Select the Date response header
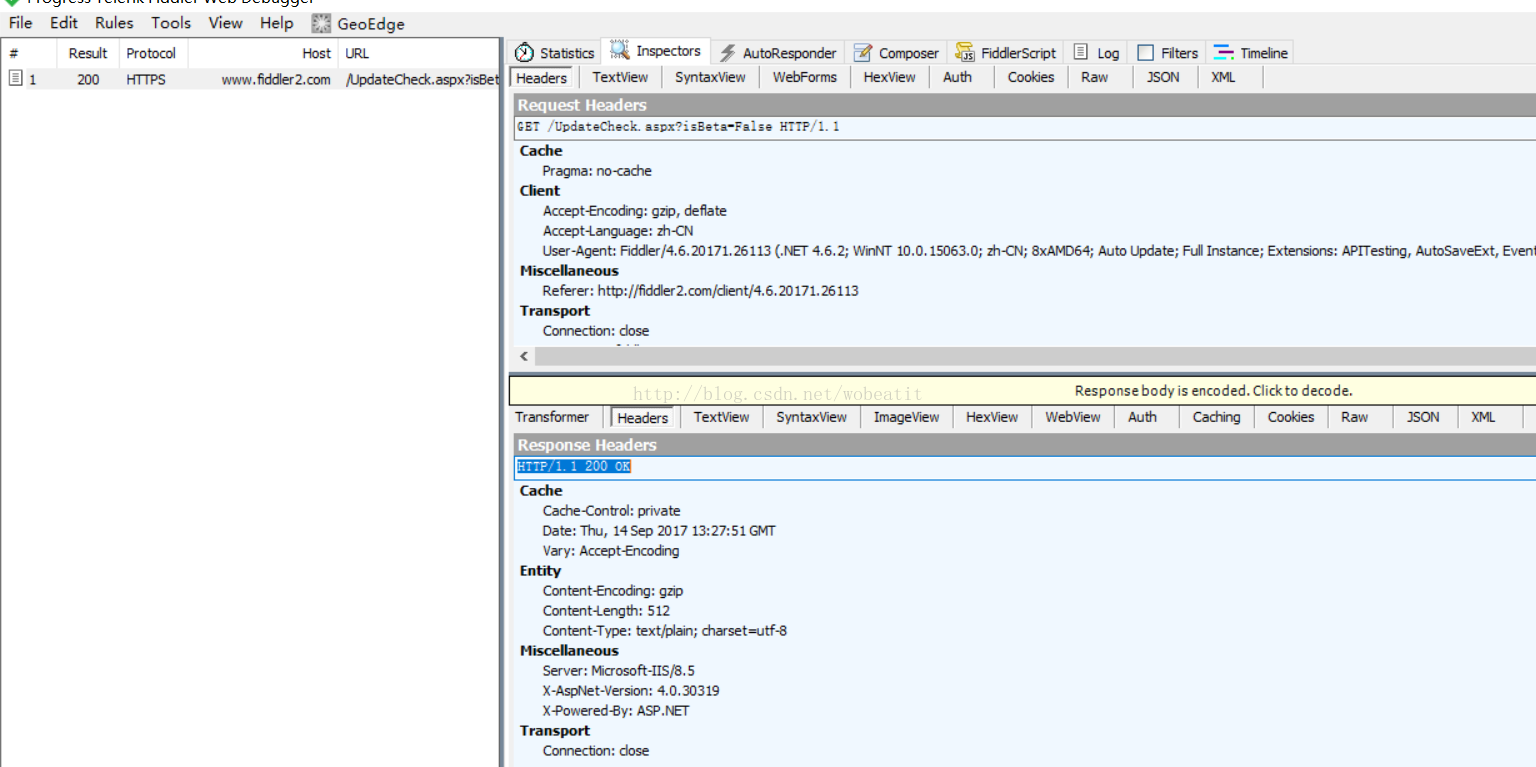The height and width of the screenshot is (767, 1536). (659, 531)
